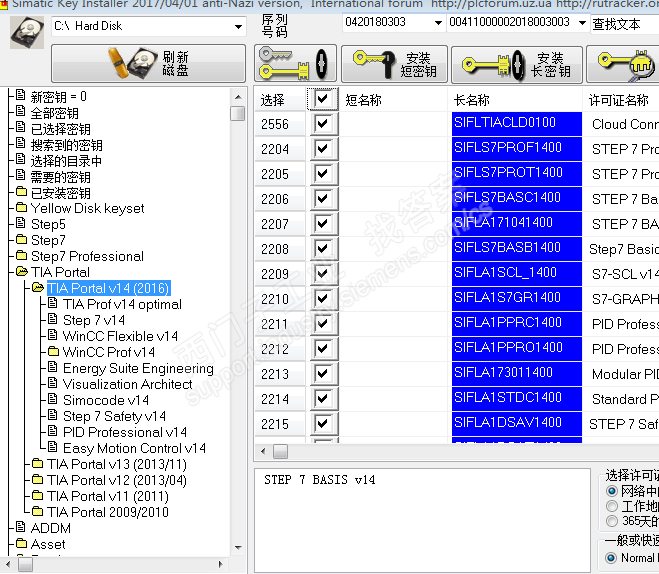Screen dimensions: 659x574
Task: Click the tree scrollbar down arrow
Action: click(x=238, y=548)
